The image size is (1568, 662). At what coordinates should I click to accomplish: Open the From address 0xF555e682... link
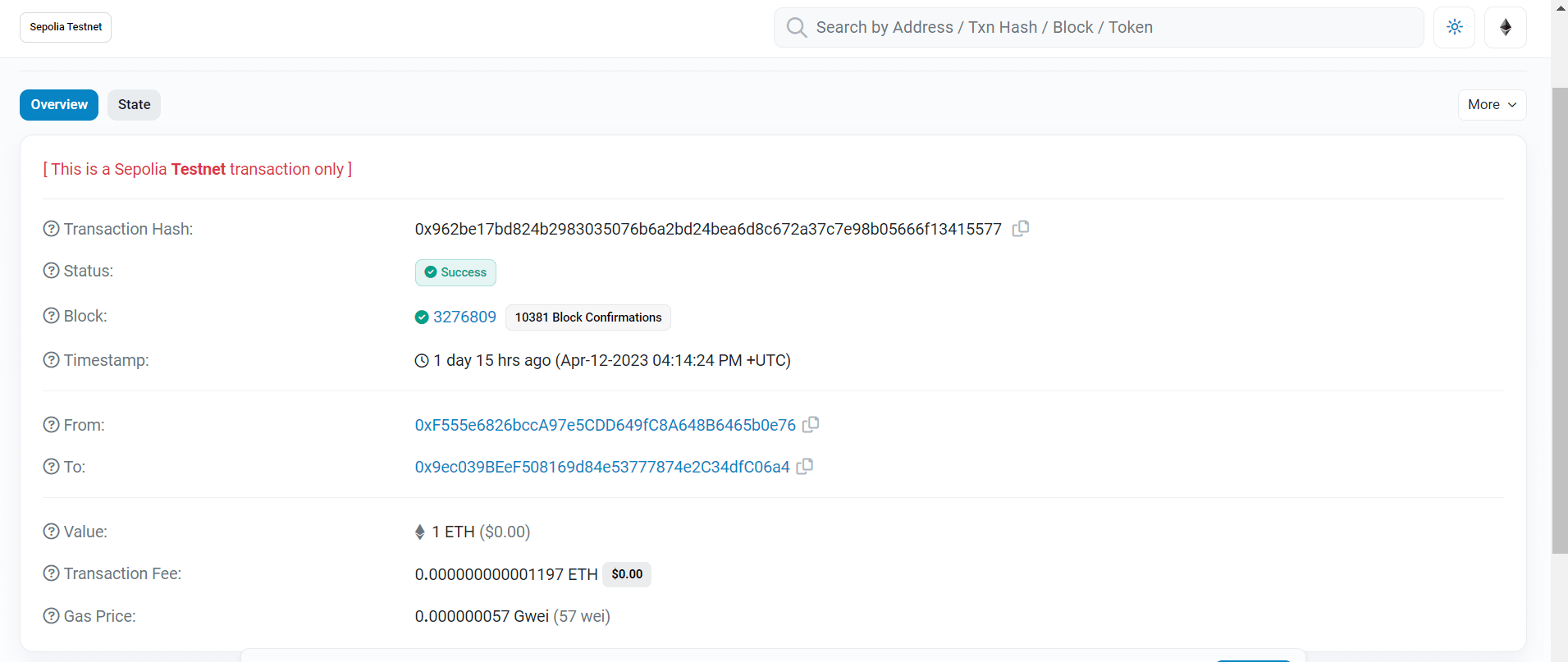605,425
